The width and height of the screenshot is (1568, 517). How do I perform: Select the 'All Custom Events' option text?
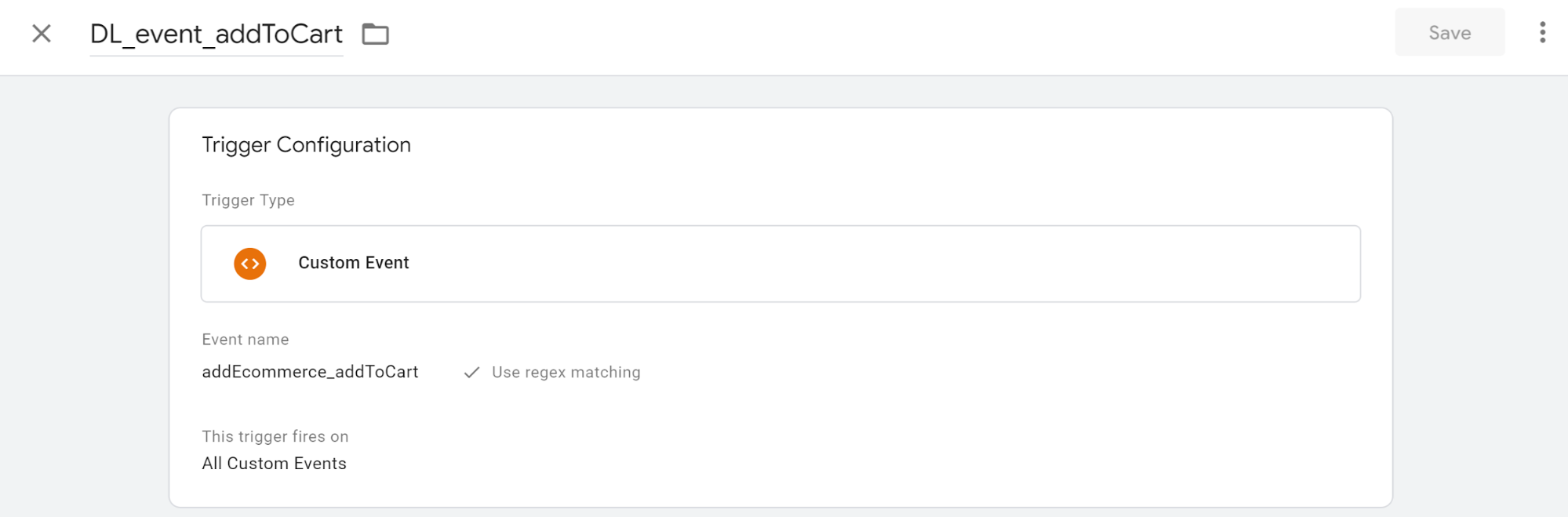click(274, 464)
